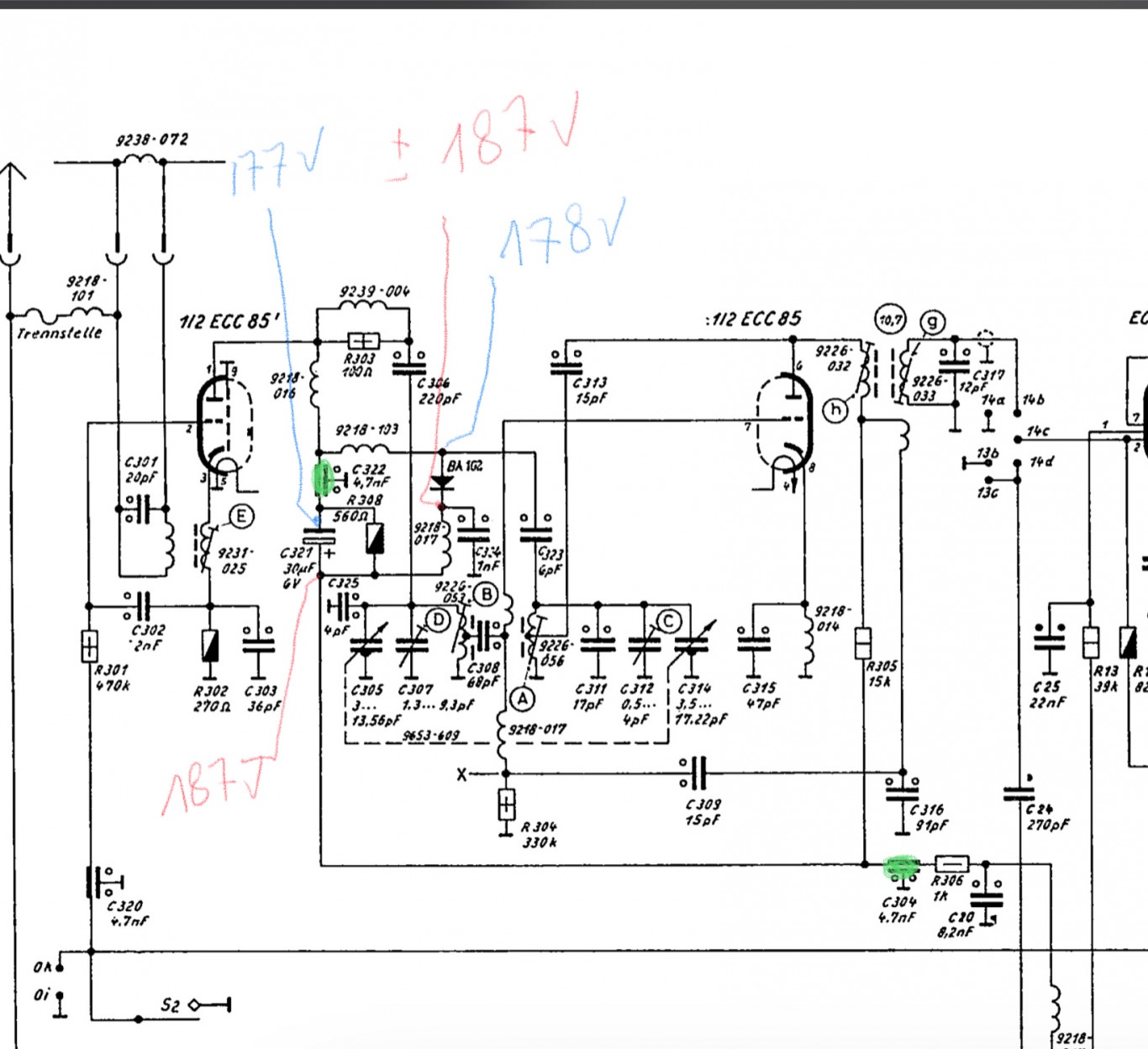Select the Trennstelle label

(x=60, y=333)
